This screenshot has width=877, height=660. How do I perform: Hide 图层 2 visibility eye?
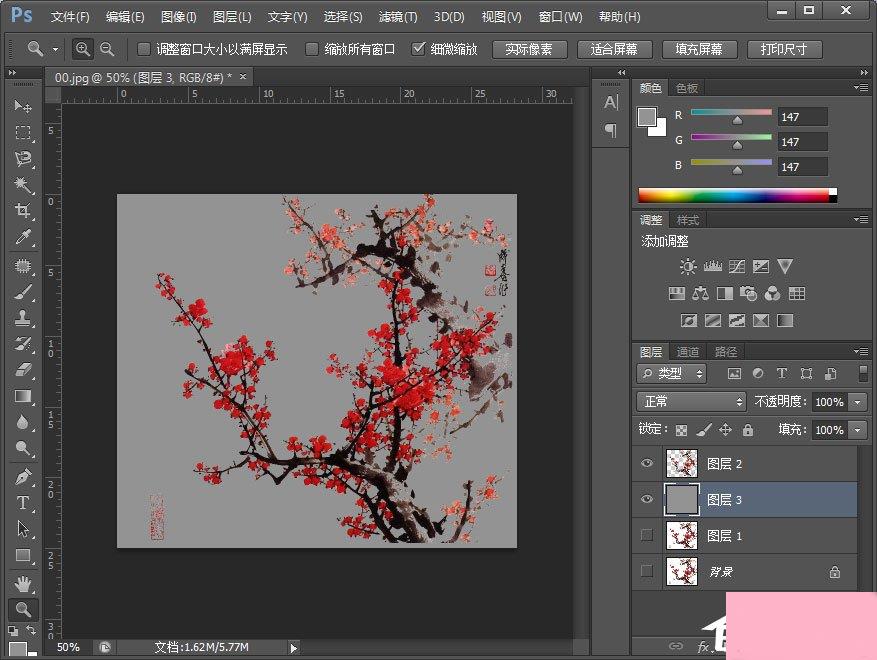[x=647, y=463]
